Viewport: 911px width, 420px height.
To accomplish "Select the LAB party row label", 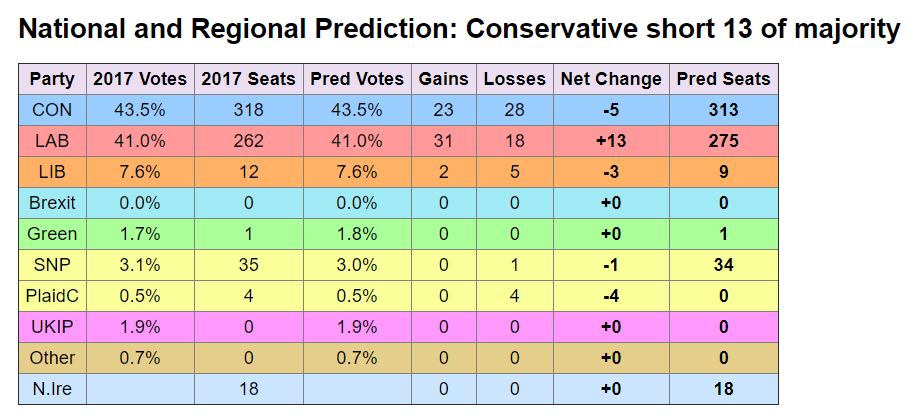I will click(x=52, y=141).
